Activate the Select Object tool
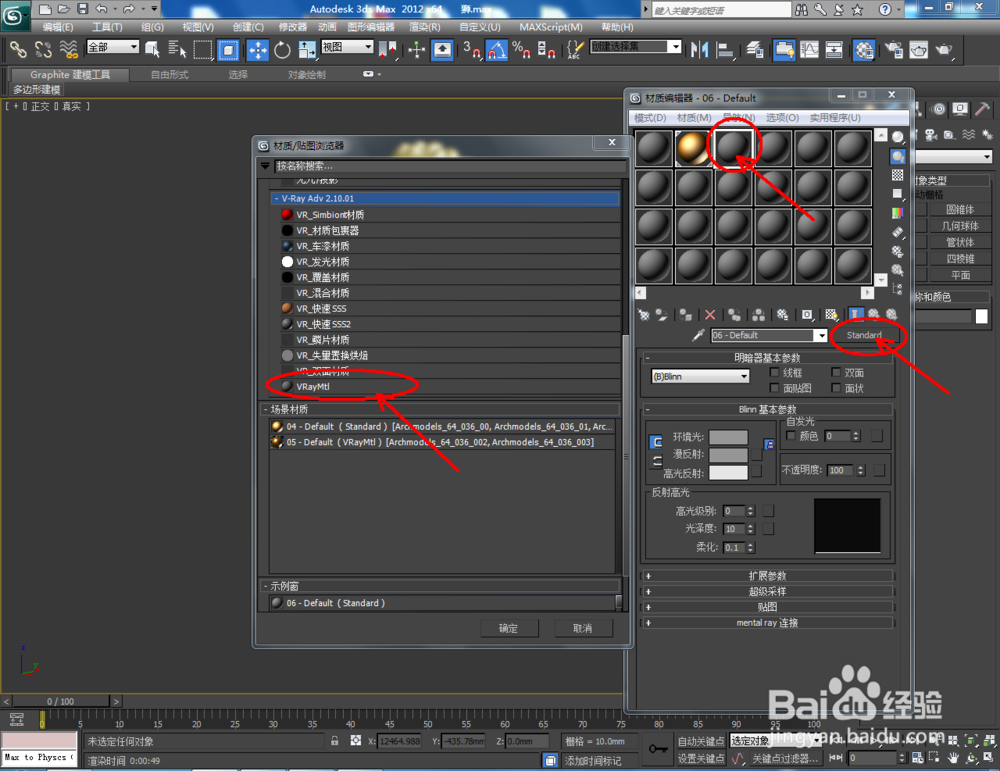Screen dimensions: 1000x771 coord(152,49)
